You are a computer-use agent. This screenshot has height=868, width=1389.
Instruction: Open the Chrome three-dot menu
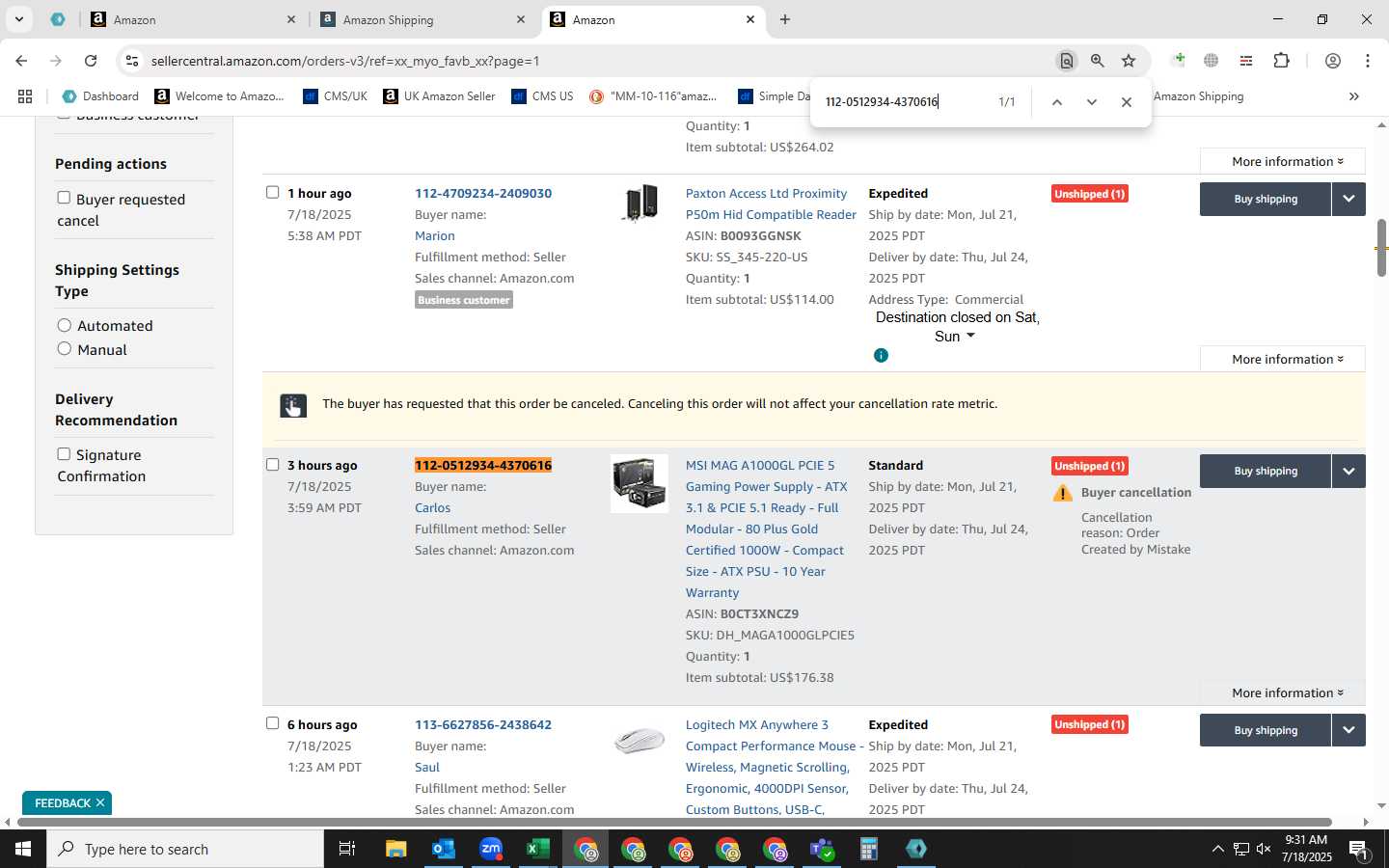(1368, 61)
